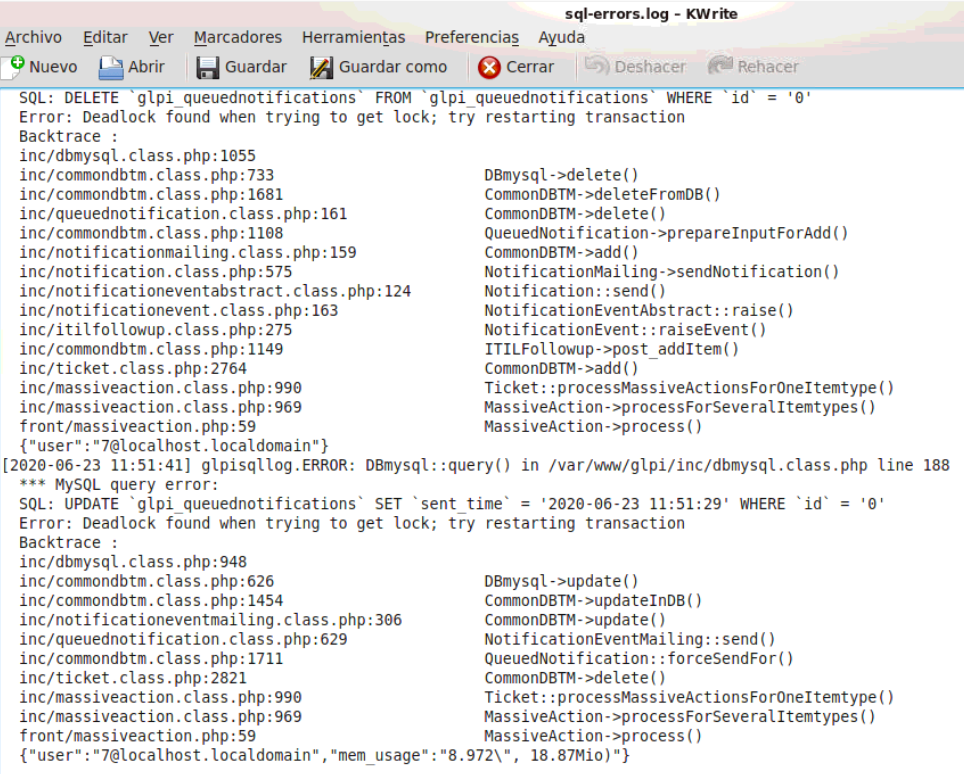Open the Editar menu

coord(104,37)
